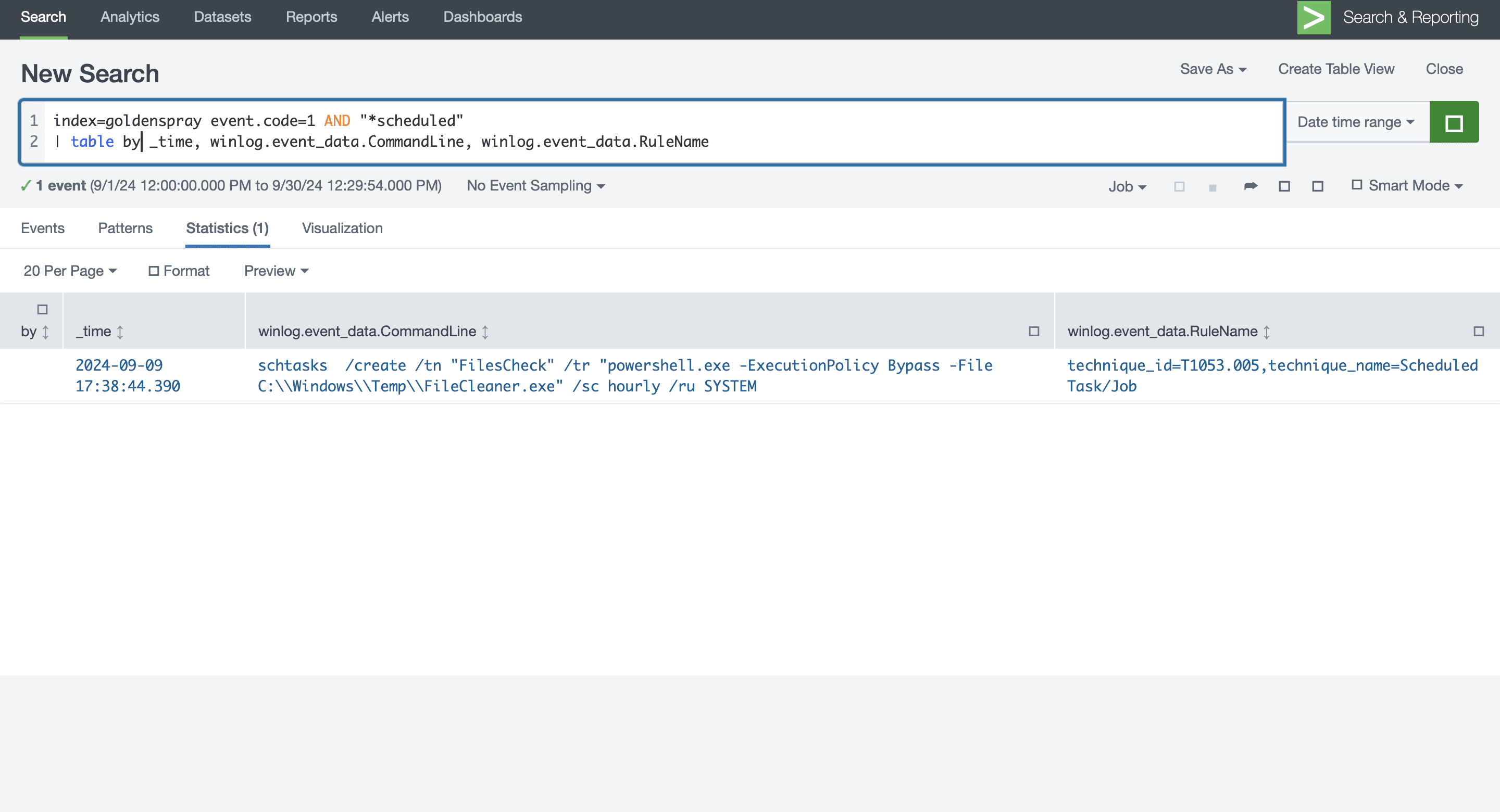The width and height of the screenshot is (1500, 812).
Task: Expand No Event Sampling dropdown
Action: [536, 186]
